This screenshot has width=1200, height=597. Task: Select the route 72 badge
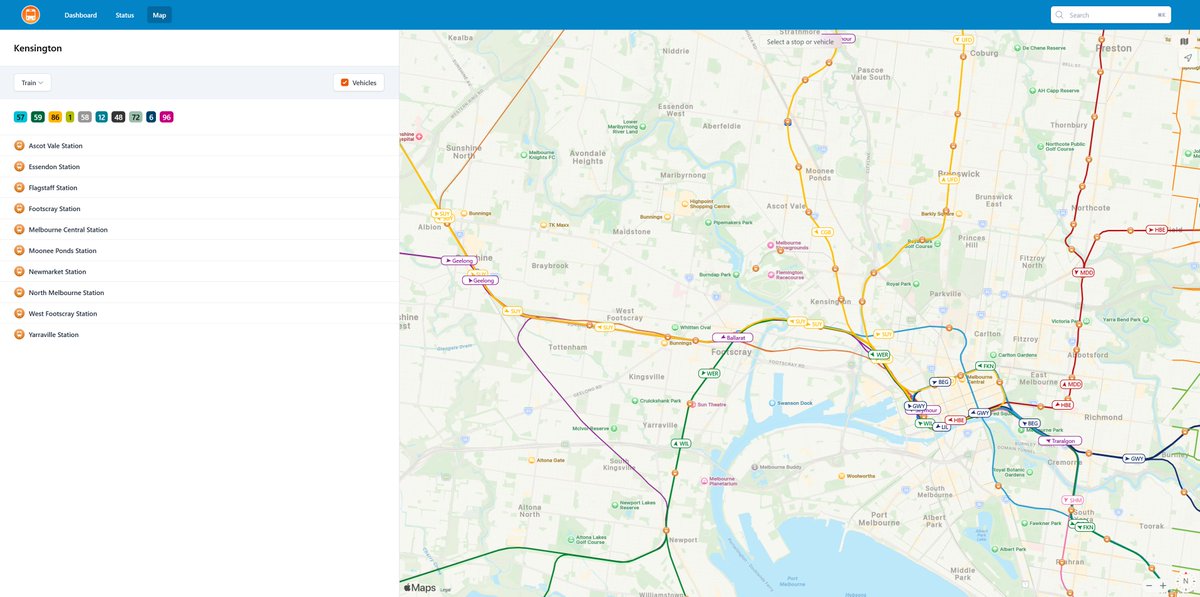click(x=136, y=117)
